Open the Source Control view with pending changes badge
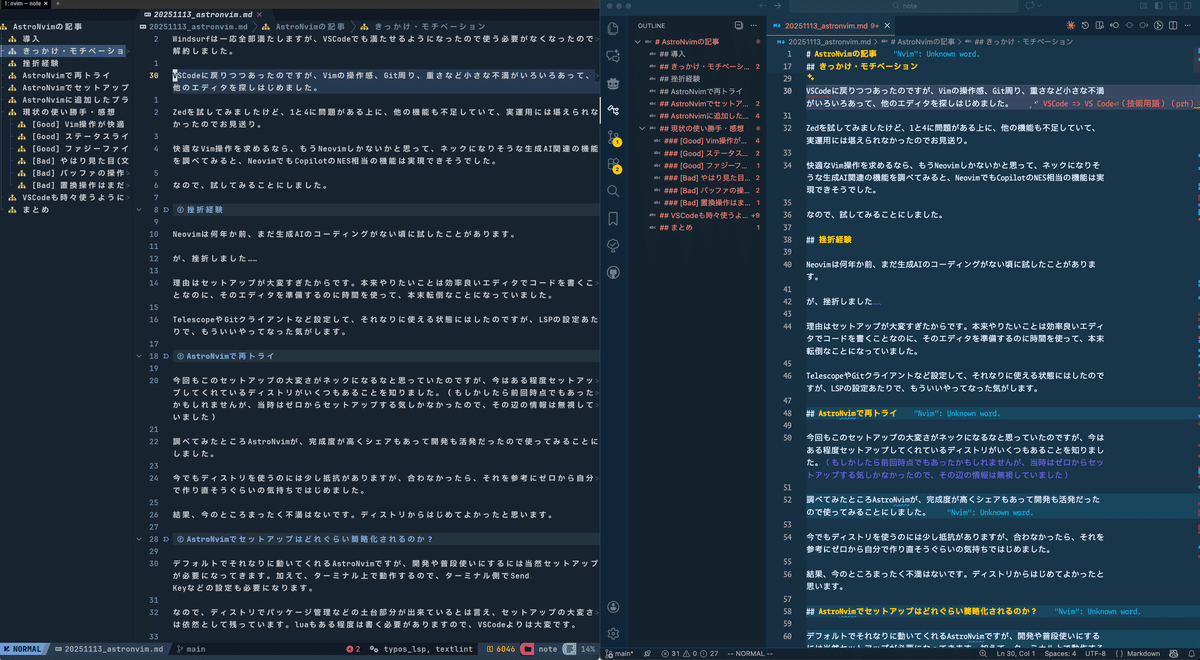The image size is (1200, 660). point(613,135)
